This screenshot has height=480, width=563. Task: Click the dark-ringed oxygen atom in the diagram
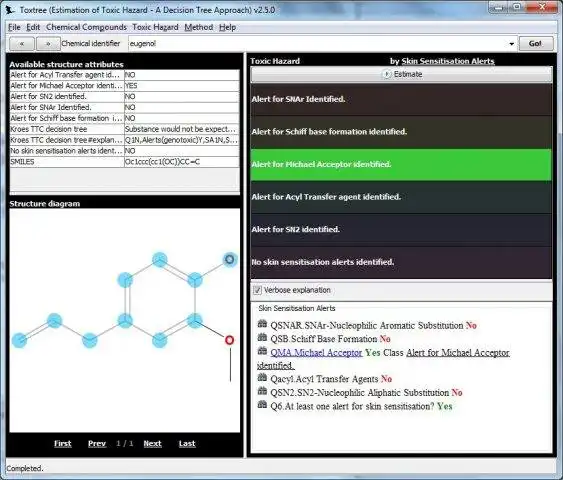point(229,259)
